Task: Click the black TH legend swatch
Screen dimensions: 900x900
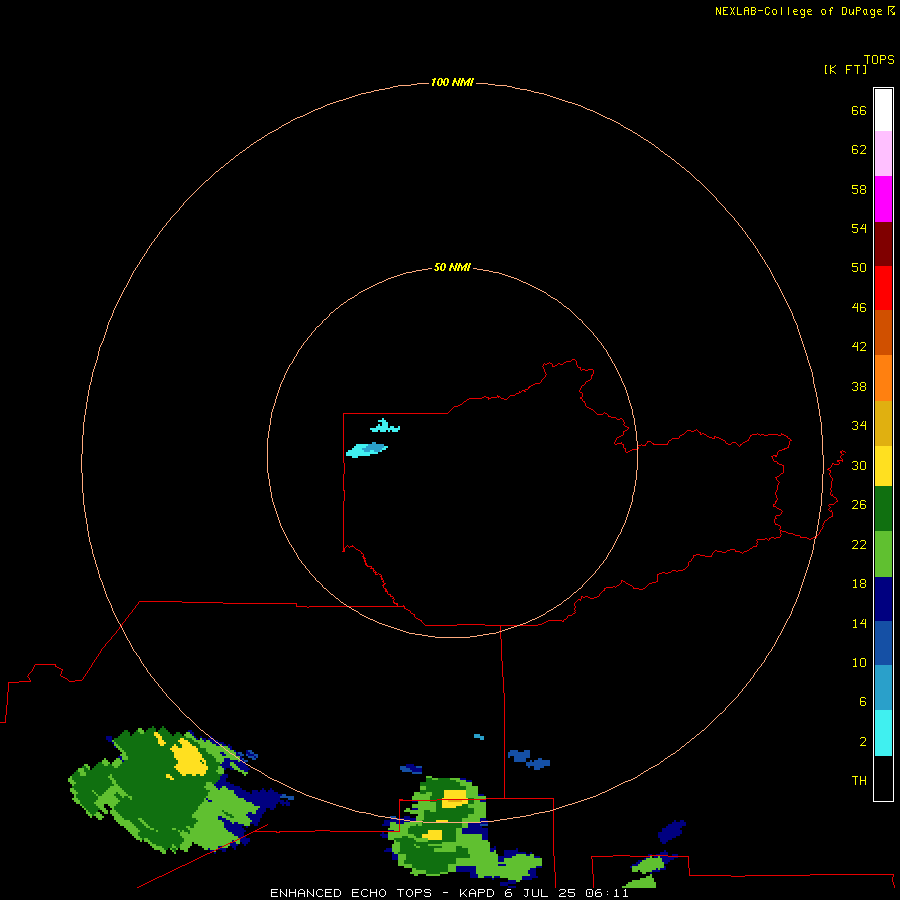Action: [x=883, y=778]
